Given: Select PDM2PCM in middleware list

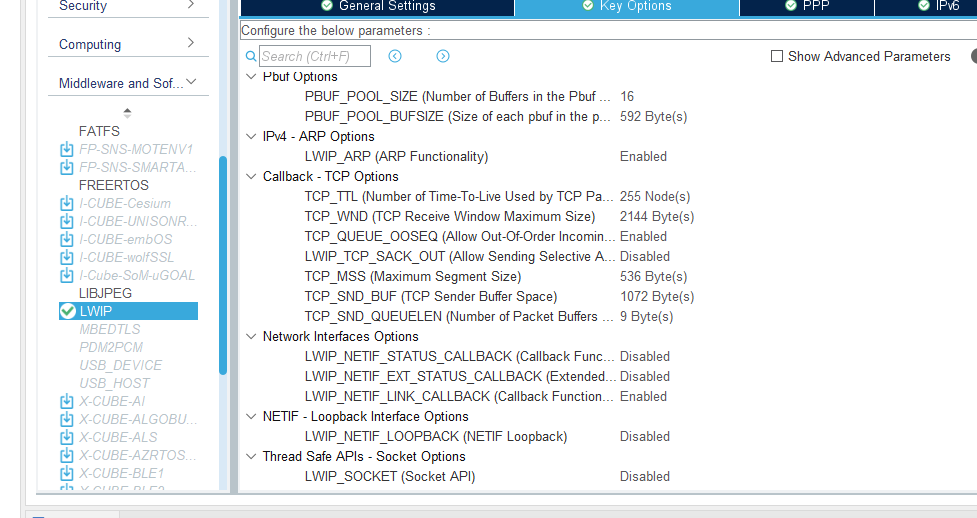Looking at the screenshot, I should click(111, 348).
